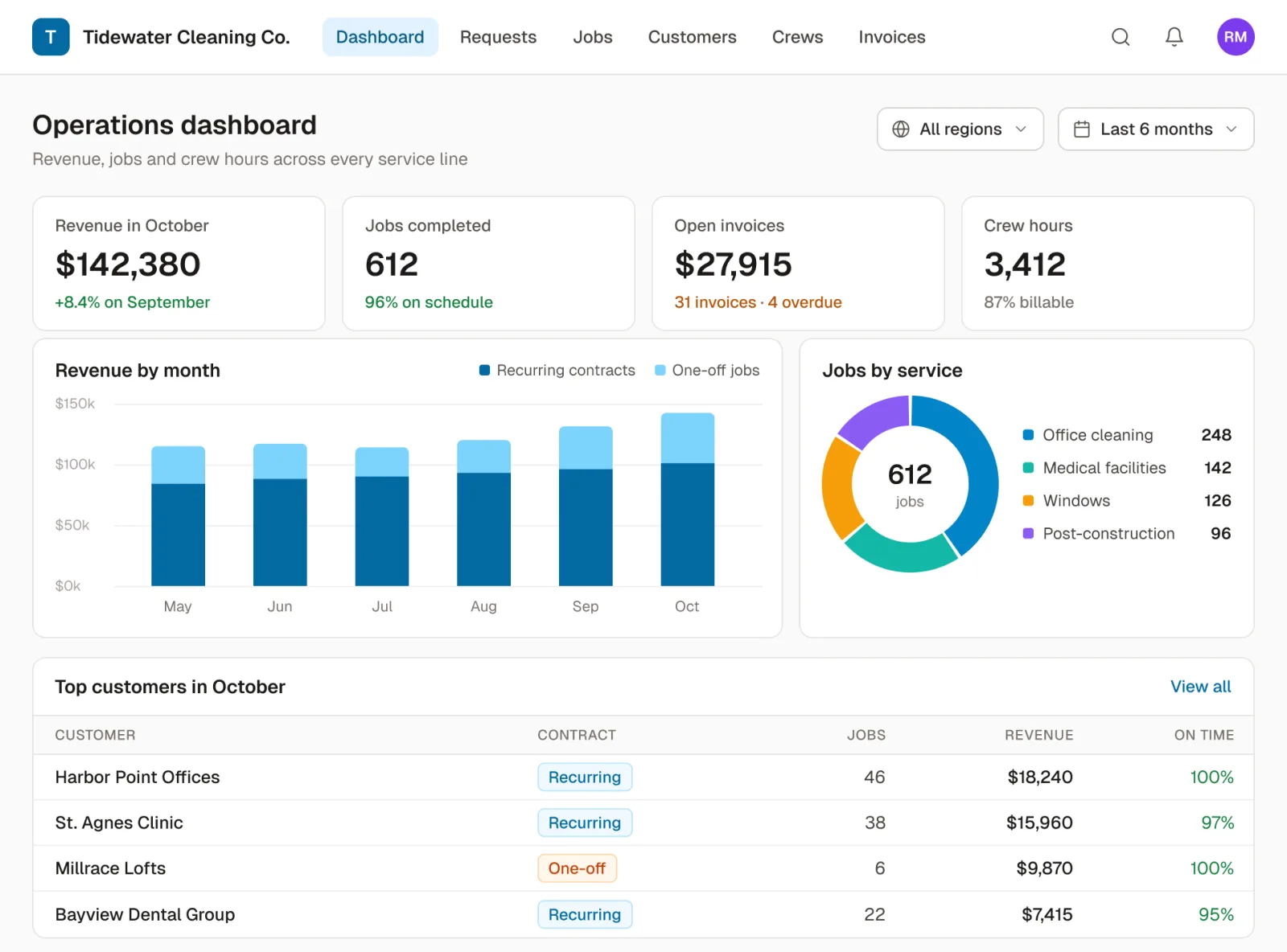Screen dimensions: 1287x952
Task: Expand the Last 6 months chevron
Action: click(x=1231, y=129)
